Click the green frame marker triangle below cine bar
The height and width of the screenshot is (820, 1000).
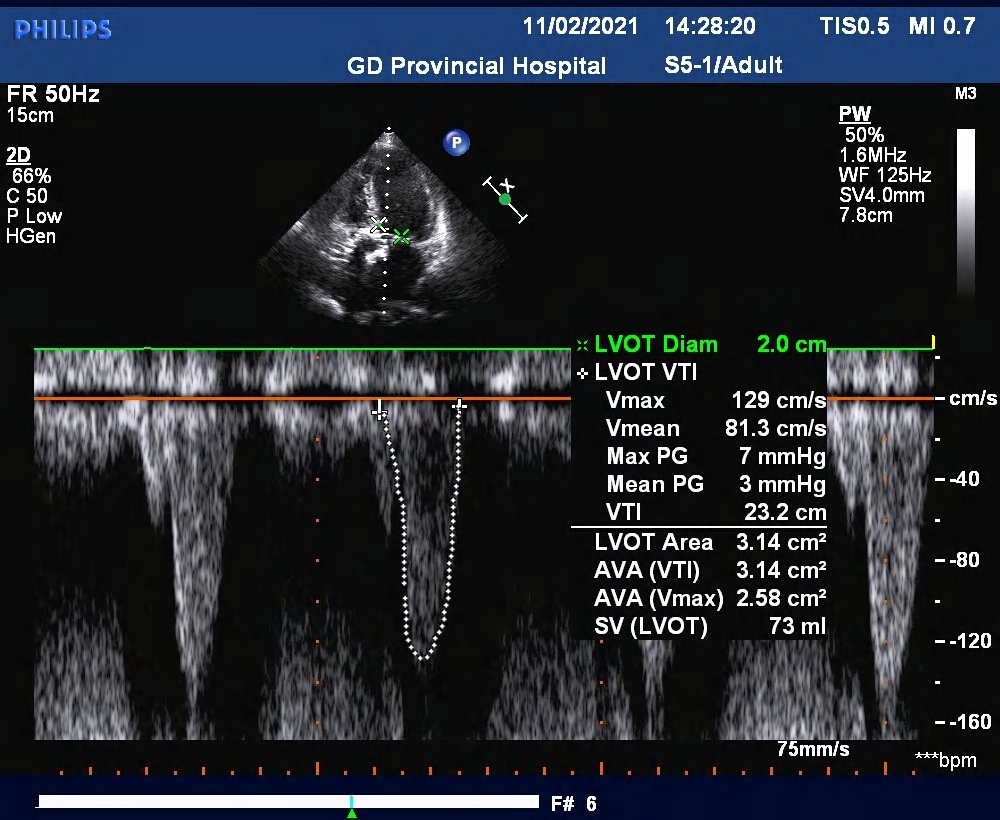pyautogui.click(x=351, y=813)
